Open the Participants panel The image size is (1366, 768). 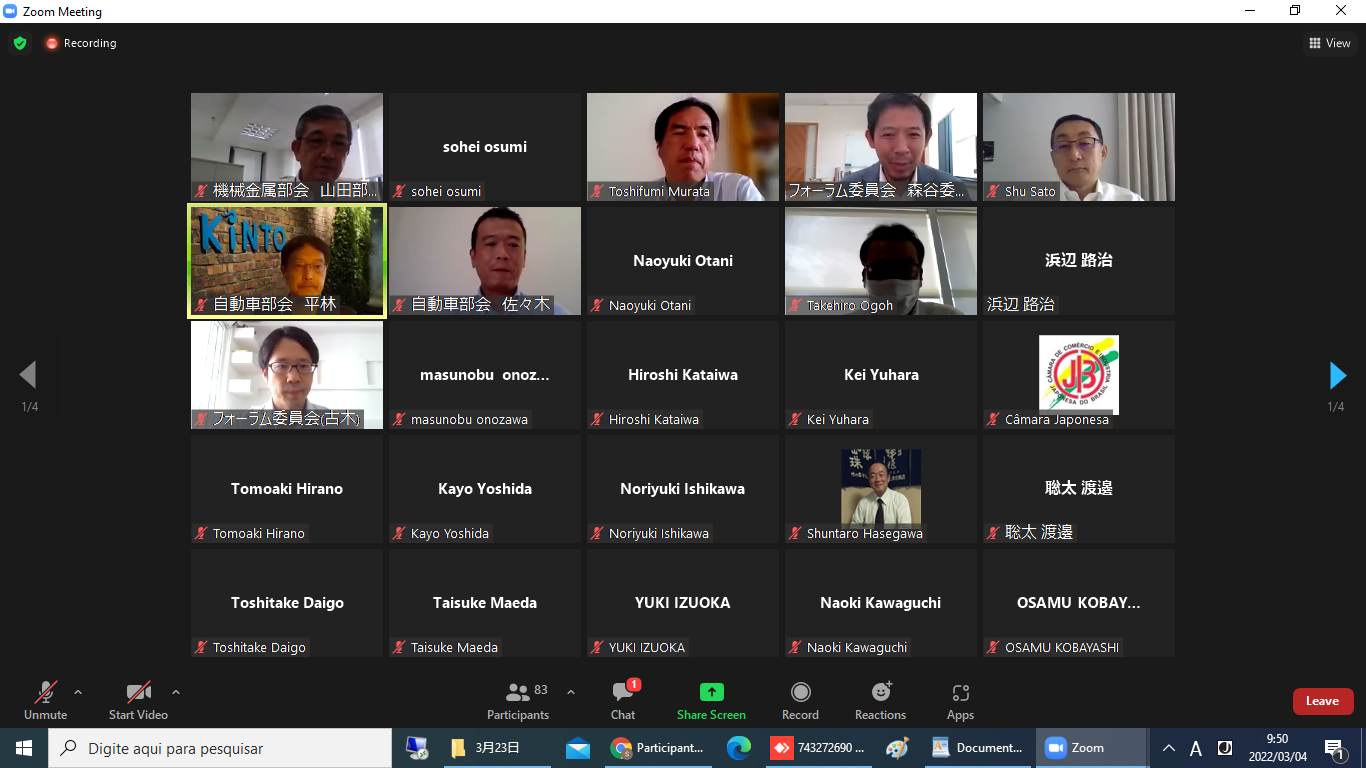(518, 700)
